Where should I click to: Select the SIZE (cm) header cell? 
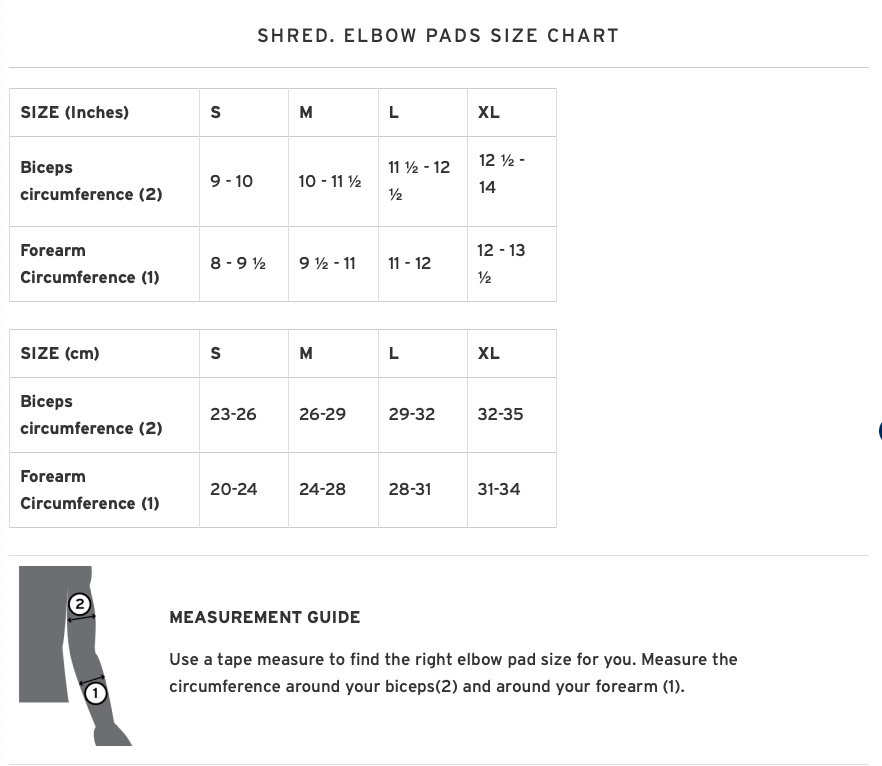(x=60, y=354)
